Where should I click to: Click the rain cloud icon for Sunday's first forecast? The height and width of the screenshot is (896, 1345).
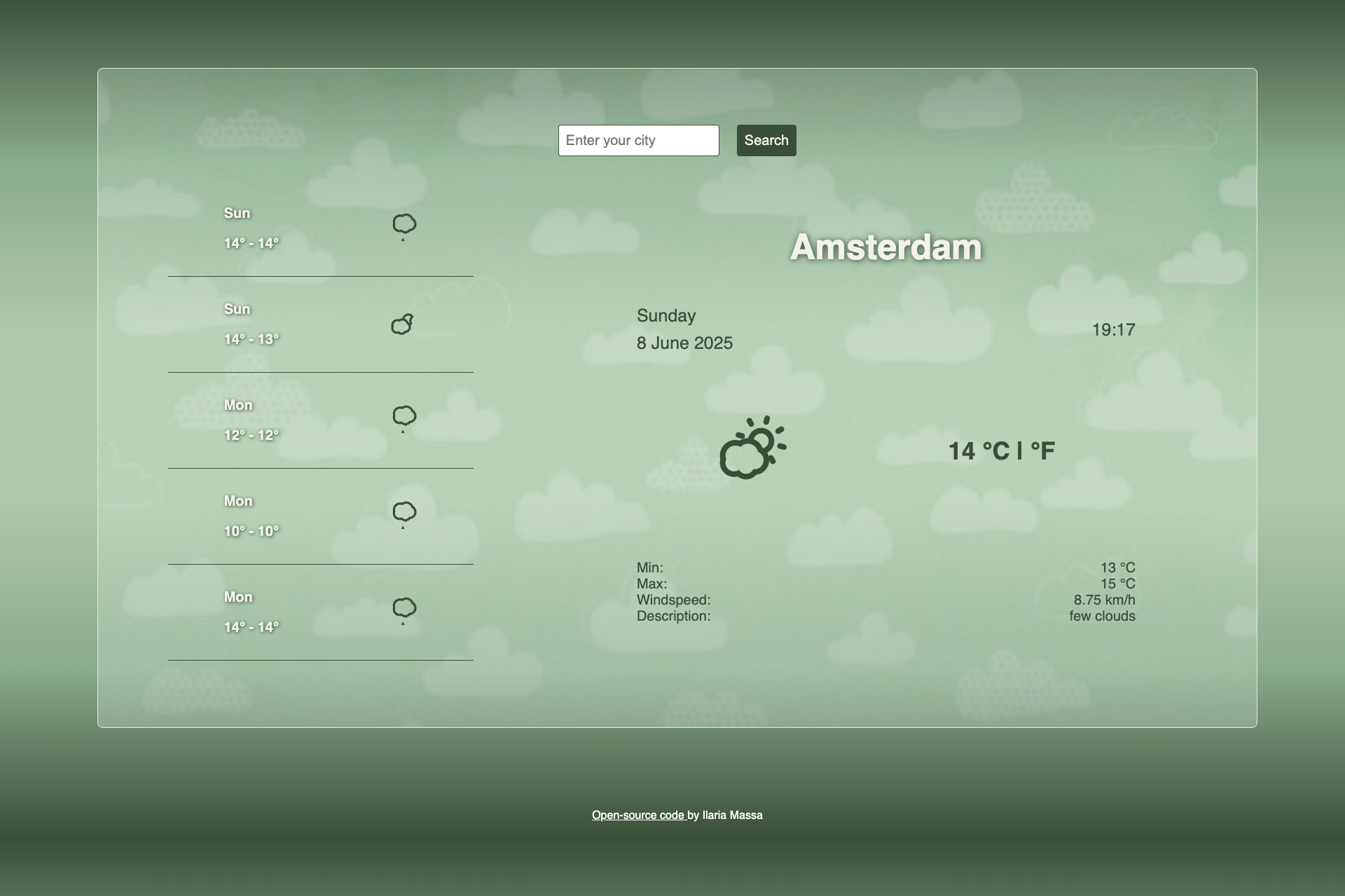point(404,226)
